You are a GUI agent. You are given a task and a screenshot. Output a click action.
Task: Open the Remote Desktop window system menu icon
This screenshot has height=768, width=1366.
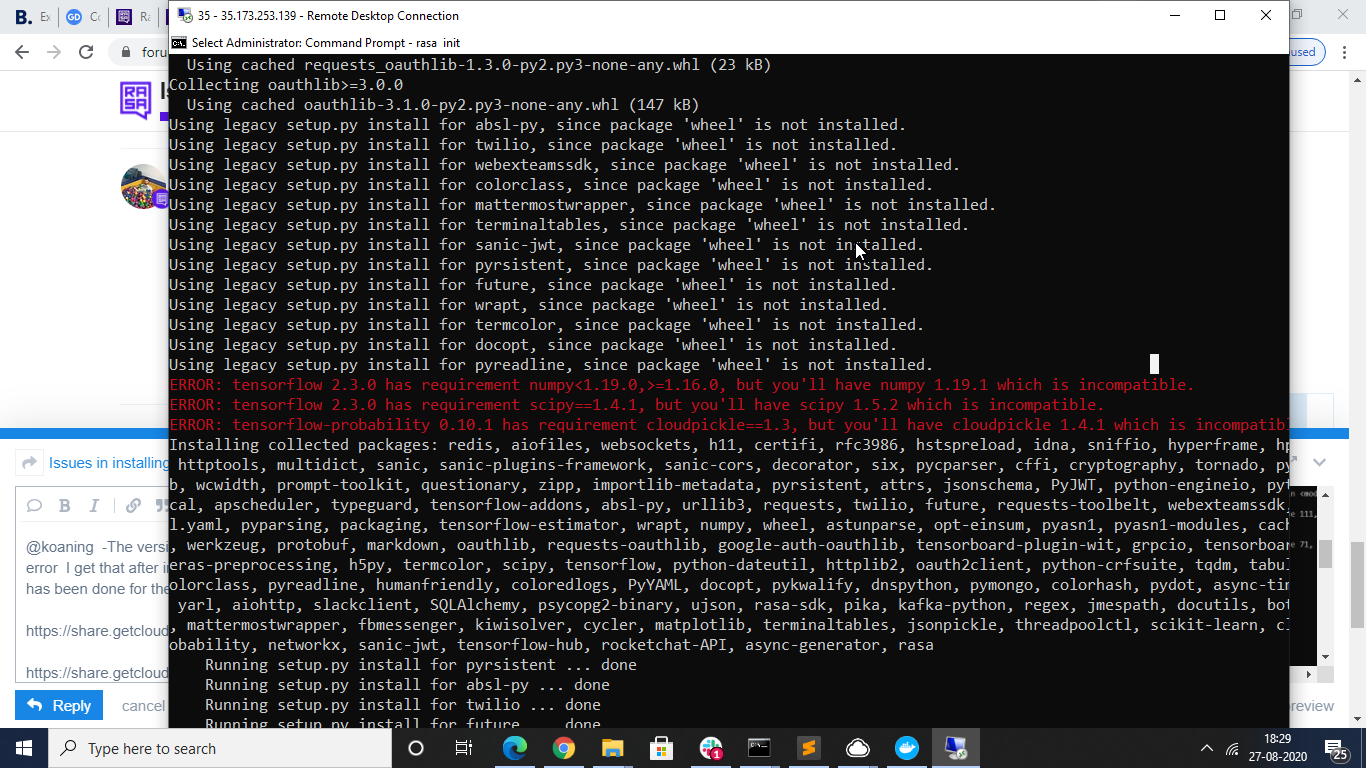click(185, 15)
